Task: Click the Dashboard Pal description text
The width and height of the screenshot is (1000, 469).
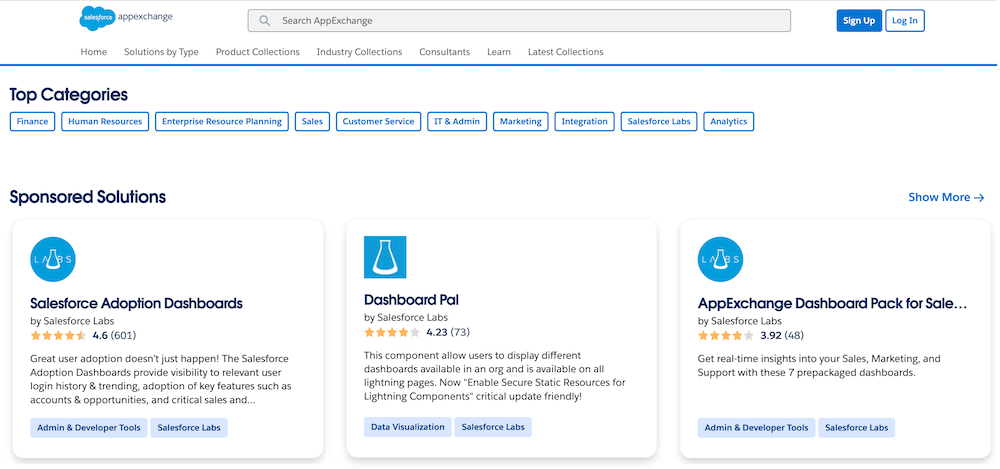Action: (495, 376)
